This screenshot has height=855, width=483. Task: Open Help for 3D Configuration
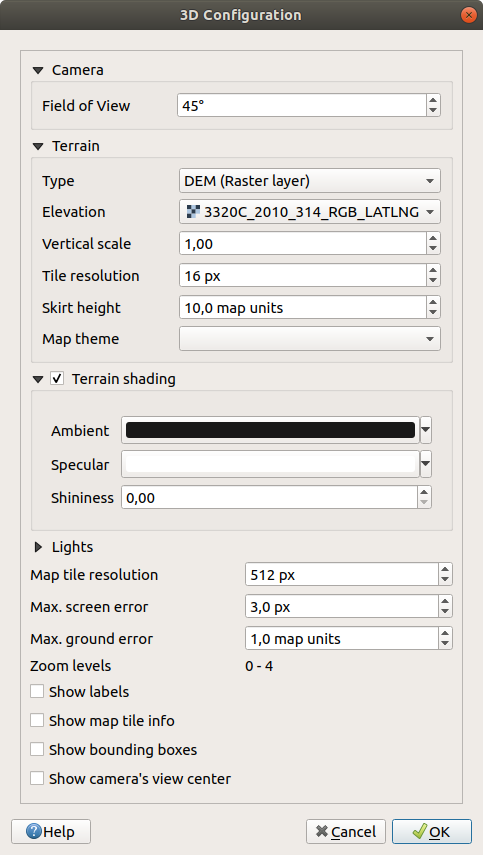pyautogui.click(x=51, y=832)
